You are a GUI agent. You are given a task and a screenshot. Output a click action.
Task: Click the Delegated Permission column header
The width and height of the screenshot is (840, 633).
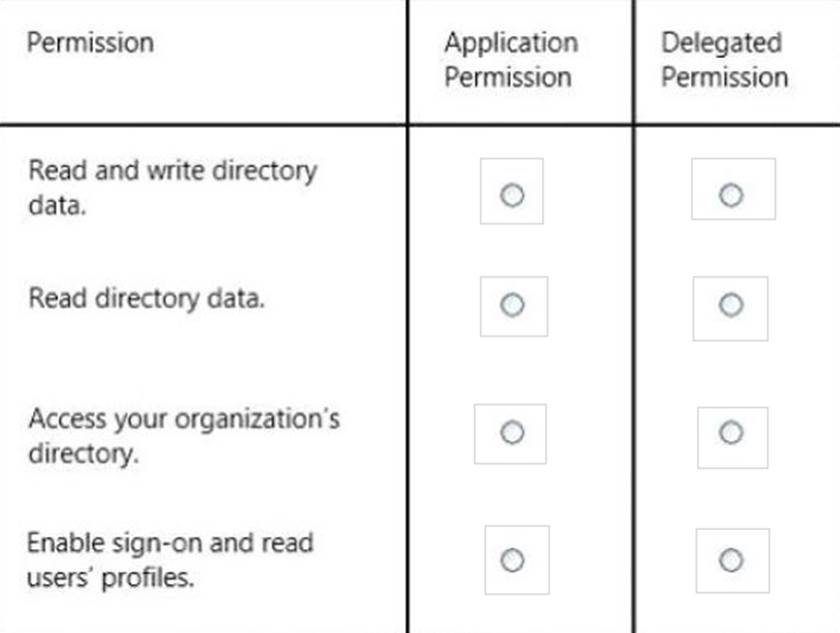[724, 60]
